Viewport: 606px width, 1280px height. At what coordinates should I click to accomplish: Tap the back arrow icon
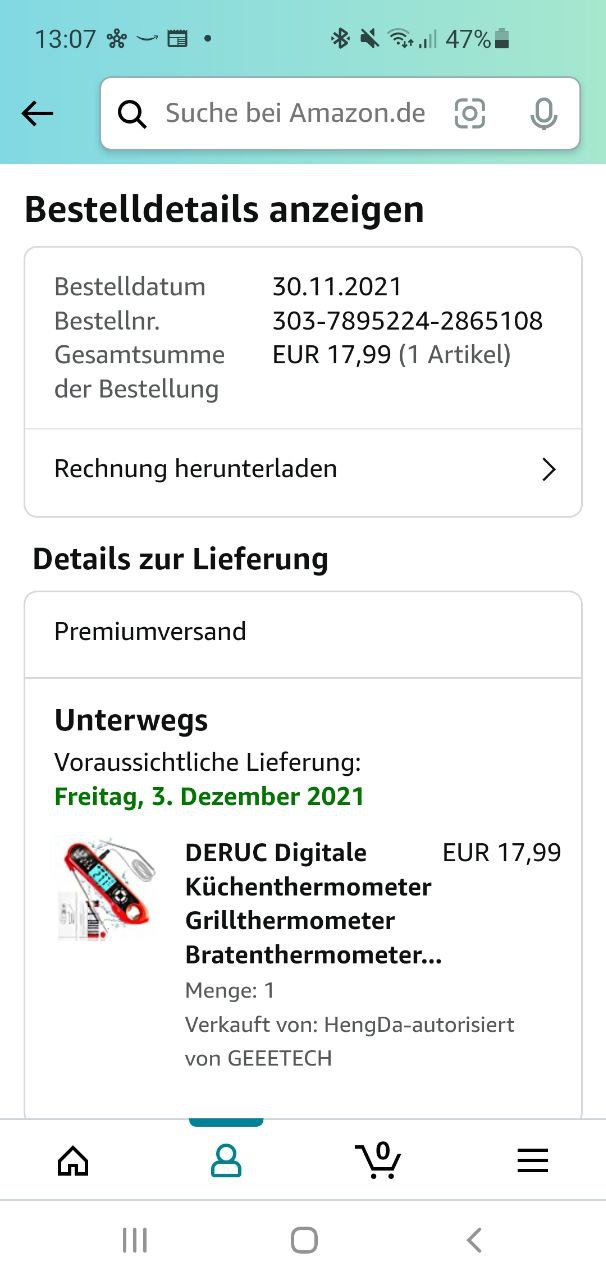pos(37,114)
